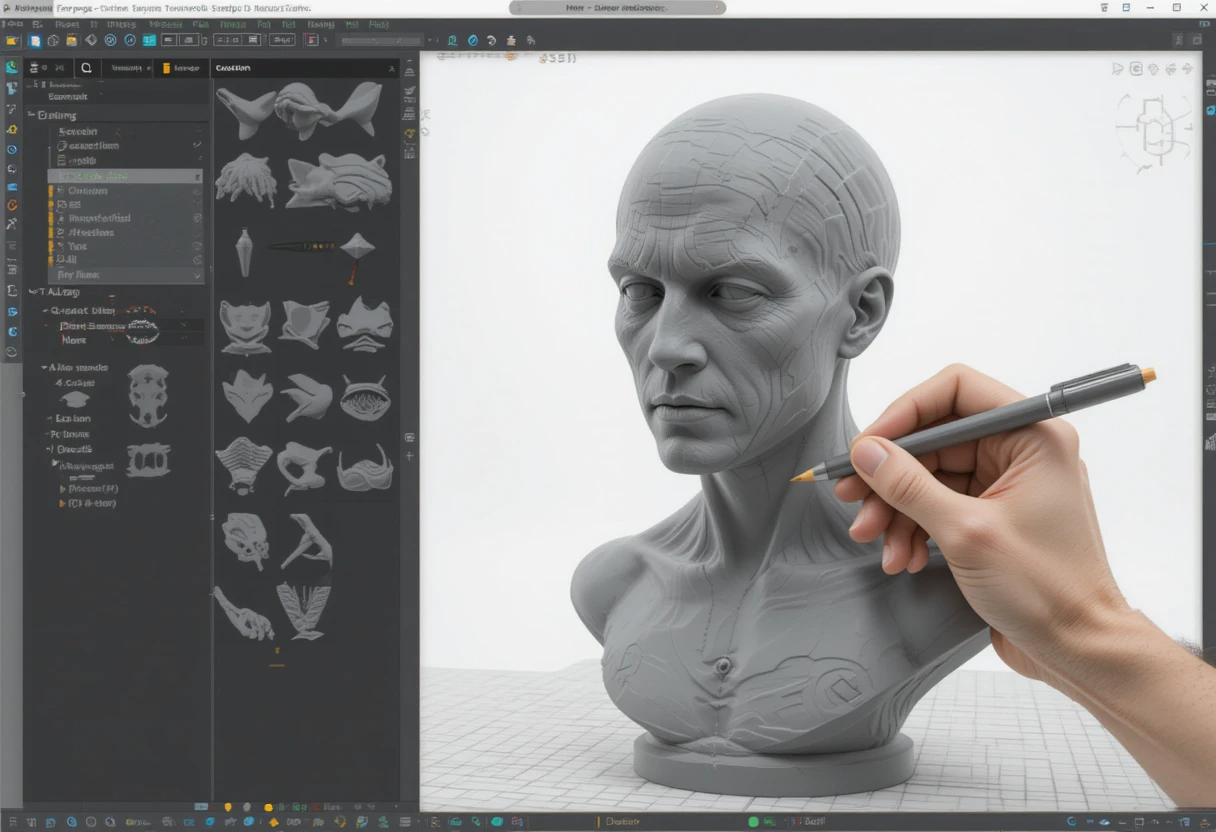Click the blue document icon in top toolbar
The width and height of the screenshot is (1216, 832).
click(35, 41)
